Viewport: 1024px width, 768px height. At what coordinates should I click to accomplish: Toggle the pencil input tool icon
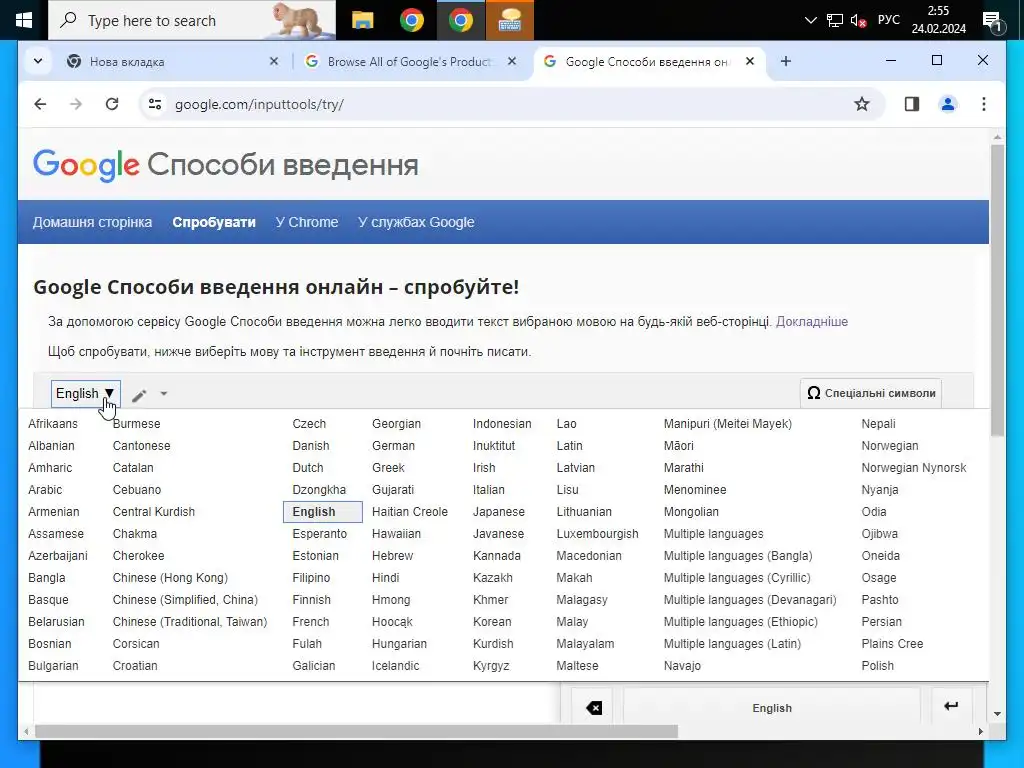click(x=139, y=394)
